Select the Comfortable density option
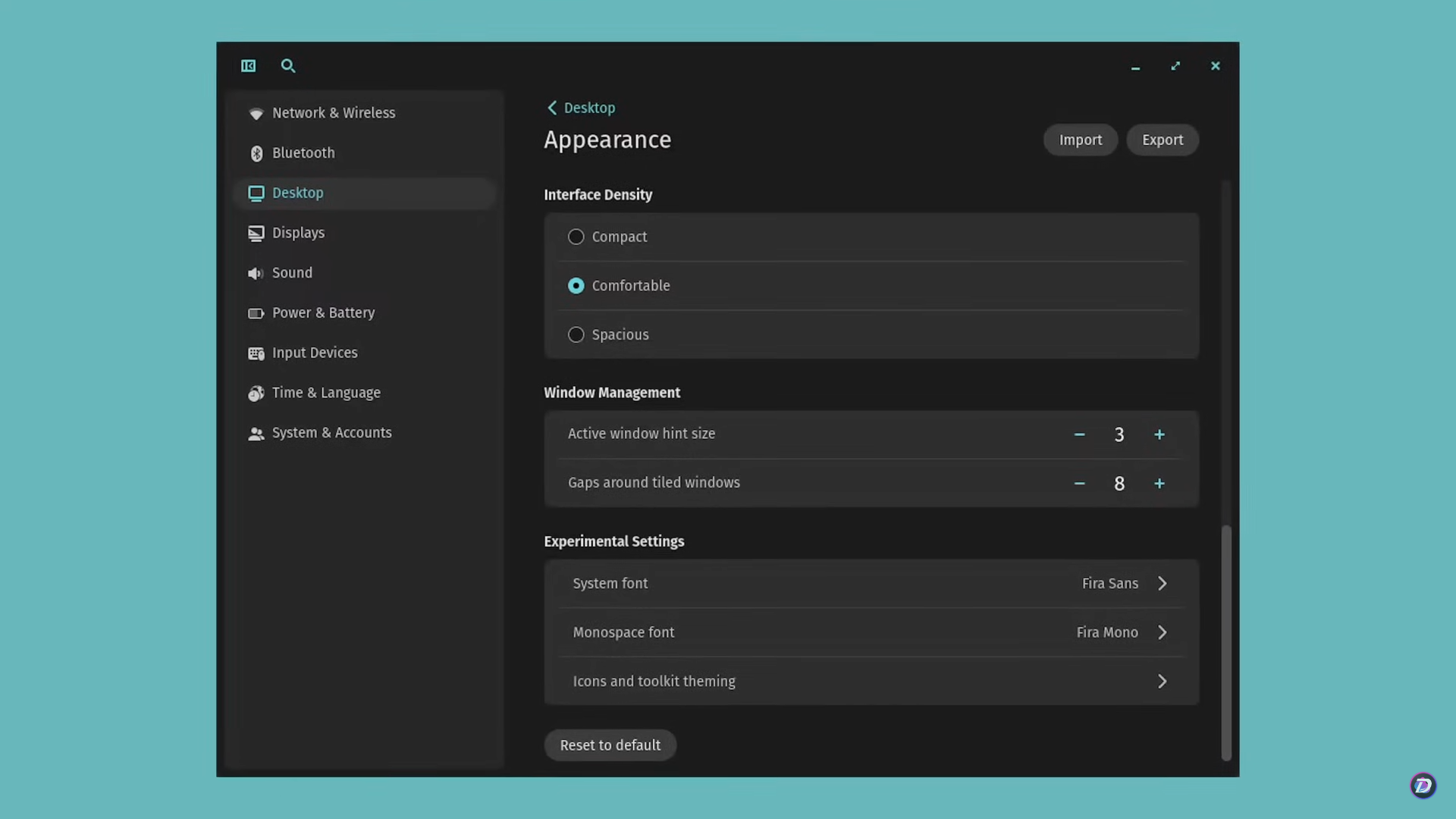Screen dimensions: 1456x819 click(576, 286)
